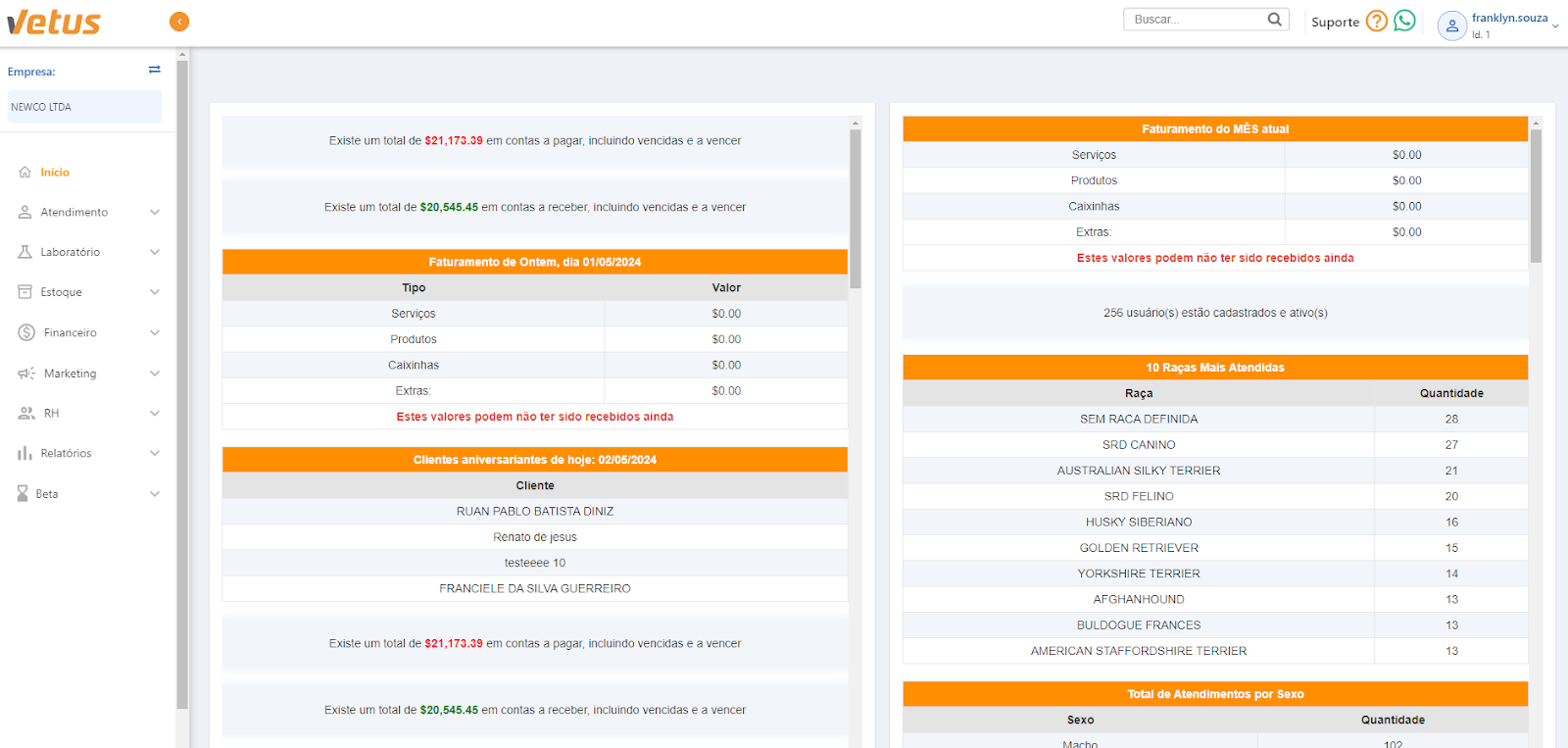Click the orange sidebar collapse arrow button
Screen dimensions: 1568x748
click(179, 22)
